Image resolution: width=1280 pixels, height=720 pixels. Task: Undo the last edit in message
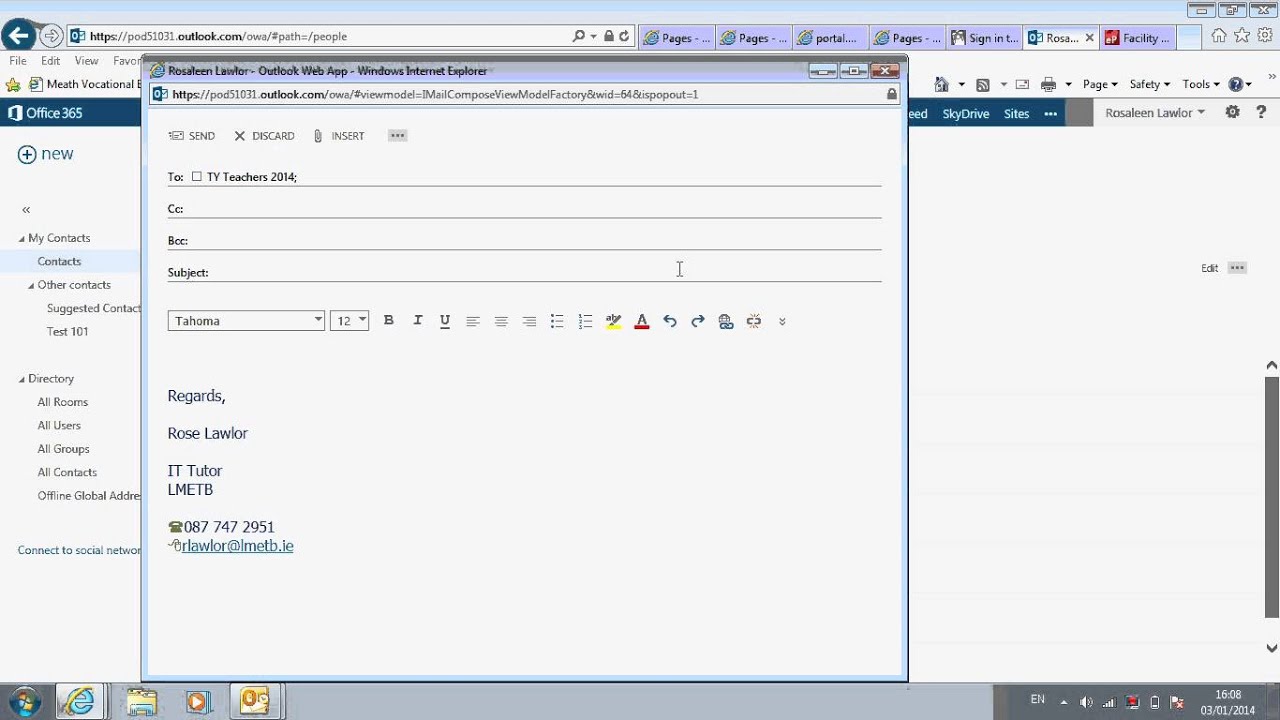(x=670, y=321)
